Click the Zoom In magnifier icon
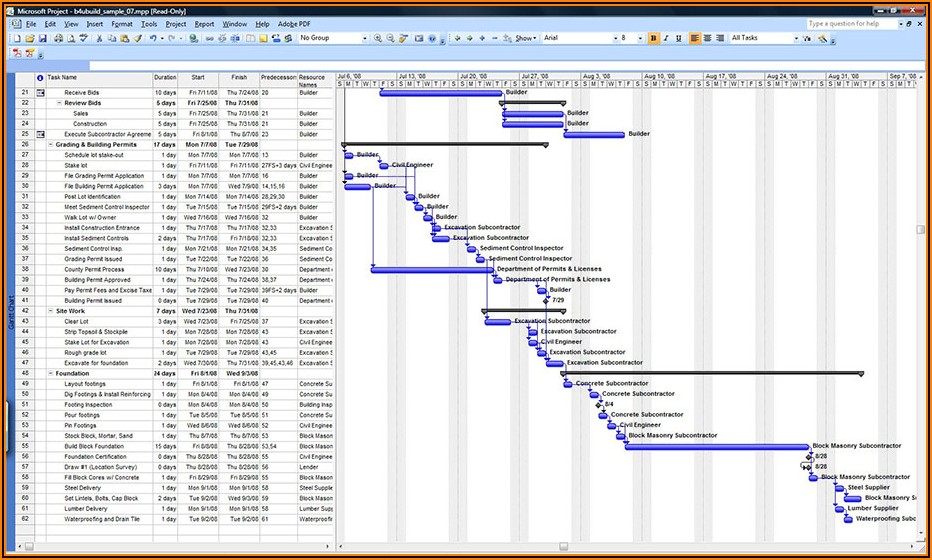The height and width of the screenshot is (560, 932). click(x=378, y=38)
